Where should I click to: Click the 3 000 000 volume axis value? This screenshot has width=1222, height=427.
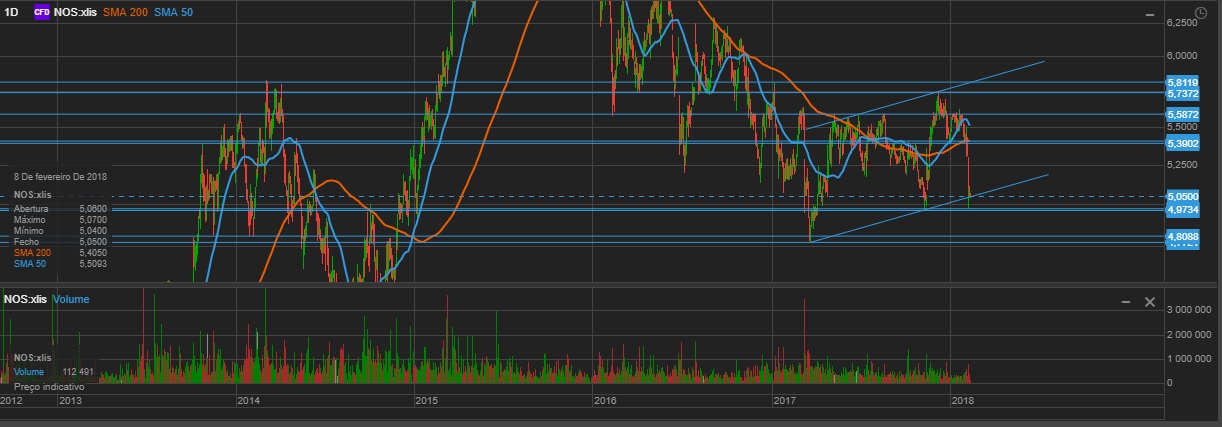point(1190,311)
